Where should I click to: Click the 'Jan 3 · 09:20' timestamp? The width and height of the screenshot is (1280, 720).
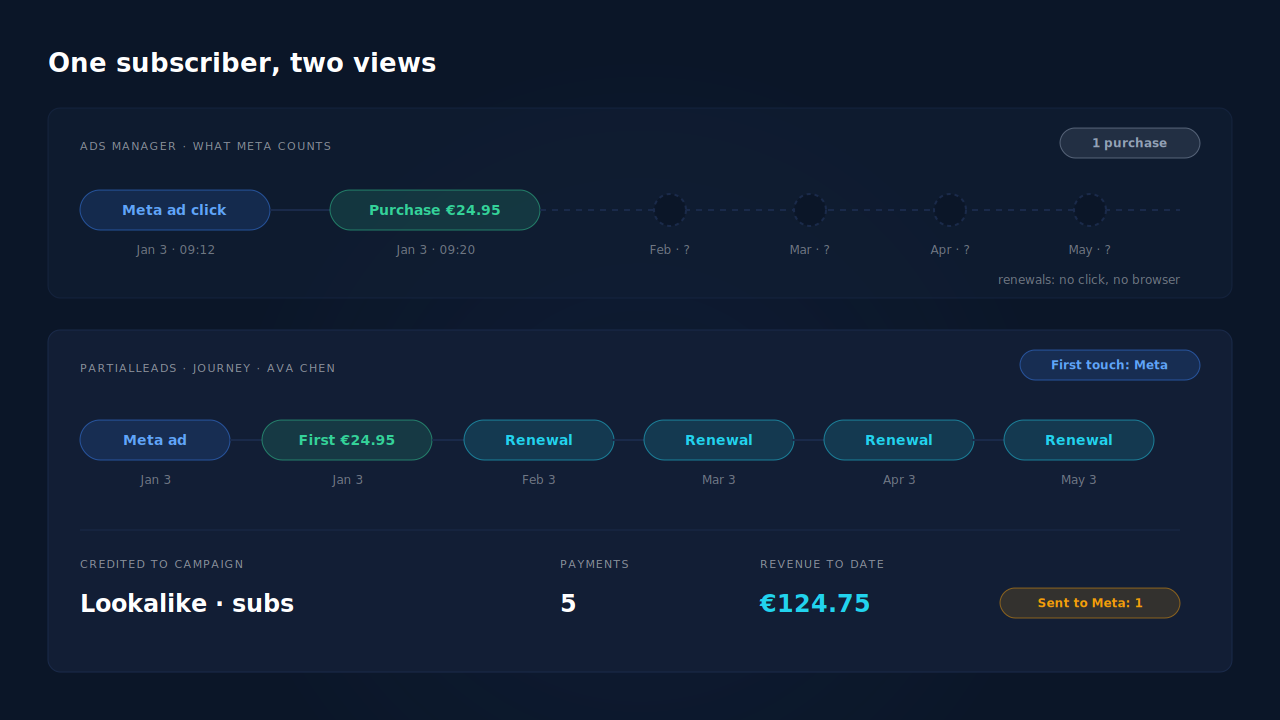(436, 250)
